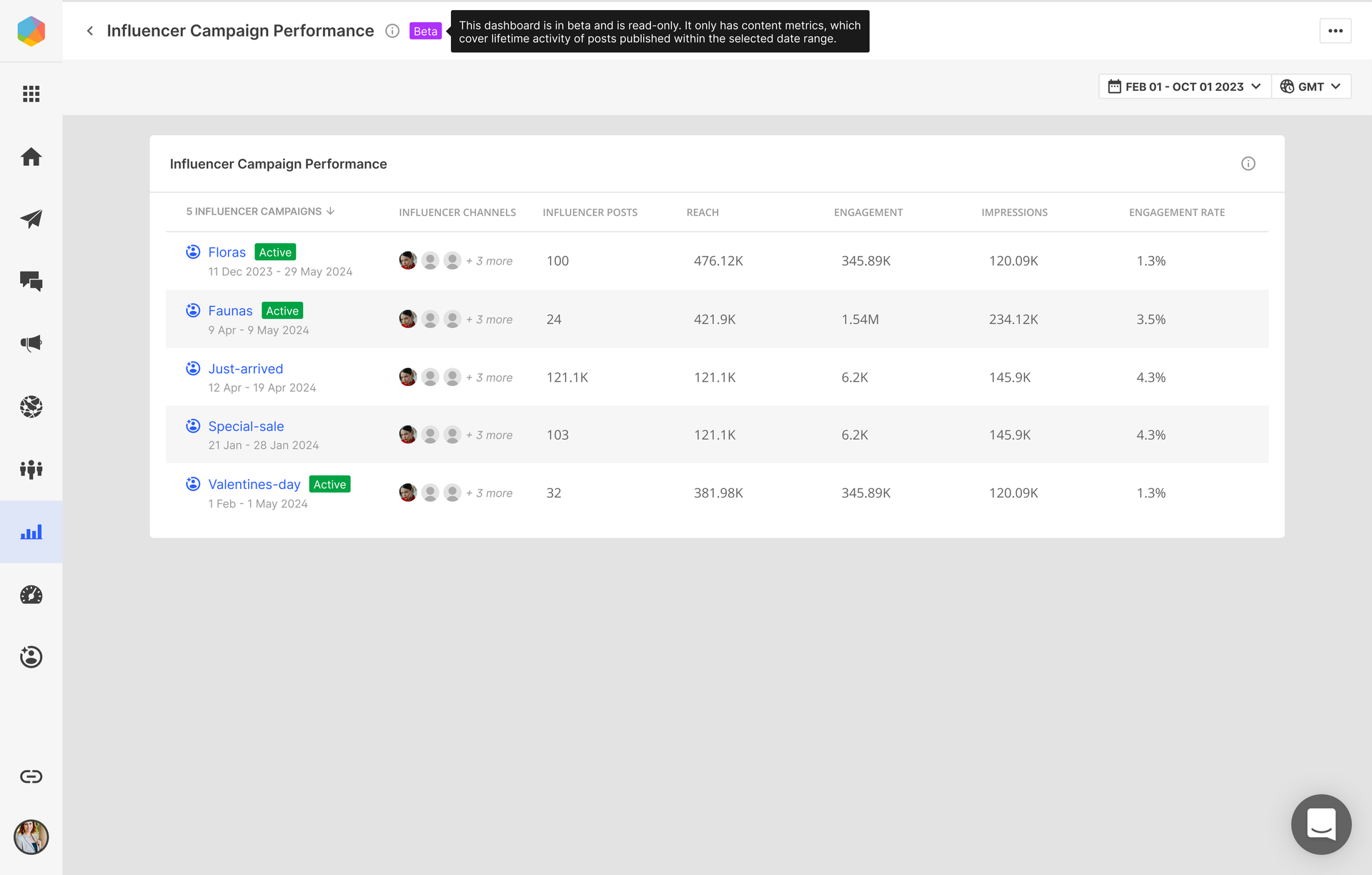Open the paper plane publishing icon
Image resolution: width=1372 pixels, height=875 pixels.
31,219
